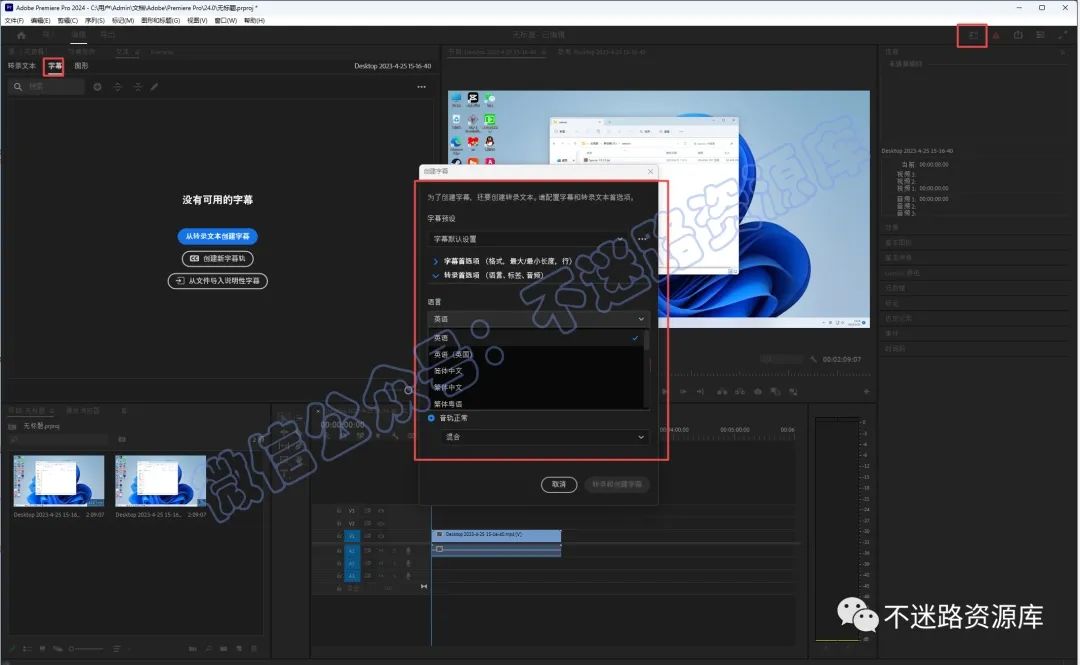
Task: Click the split caption icon
Action: pyautogui.click(x=118, y=87)
